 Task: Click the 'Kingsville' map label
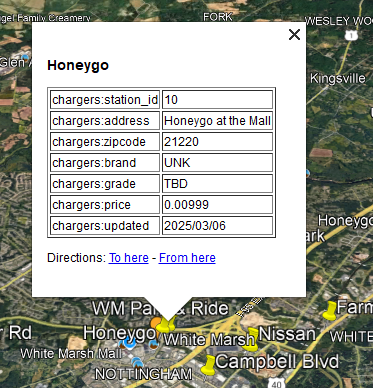point(338,79)
